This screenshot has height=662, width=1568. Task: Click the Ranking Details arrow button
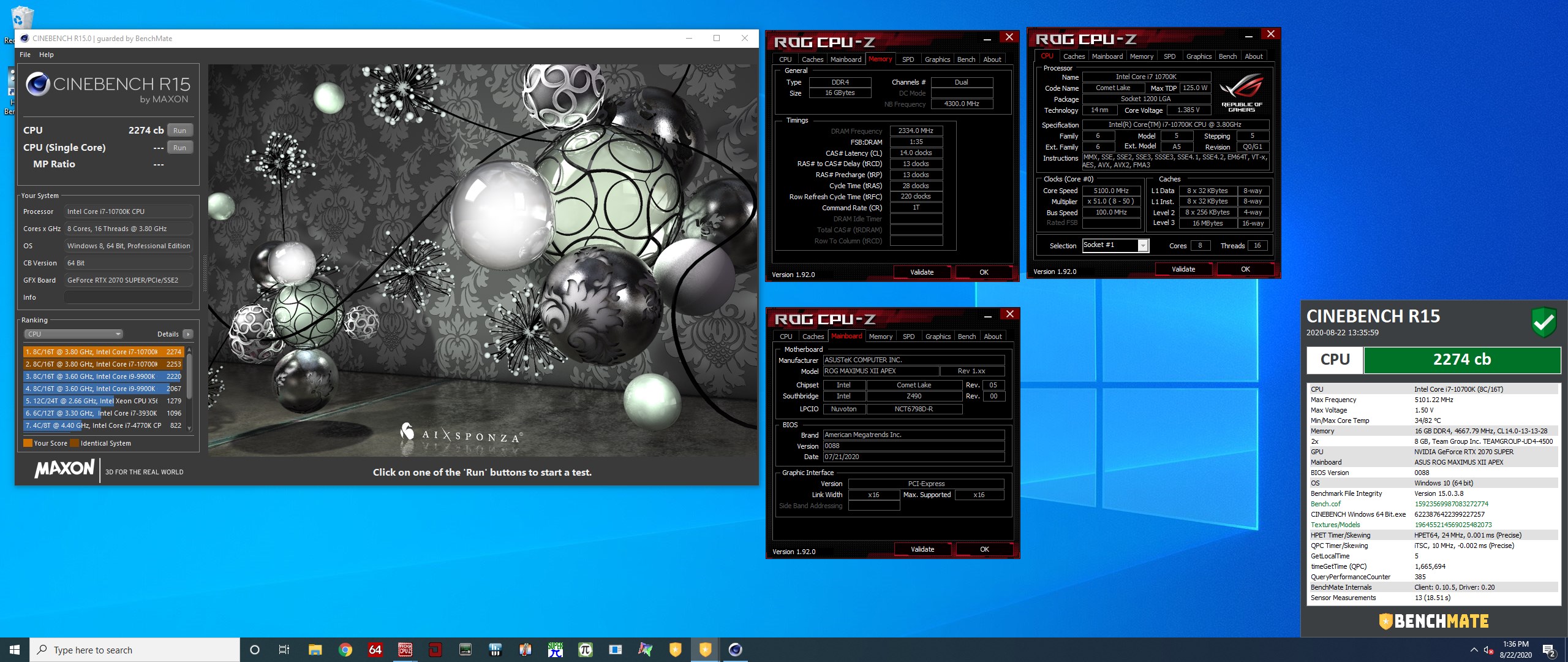click(188, 334)
